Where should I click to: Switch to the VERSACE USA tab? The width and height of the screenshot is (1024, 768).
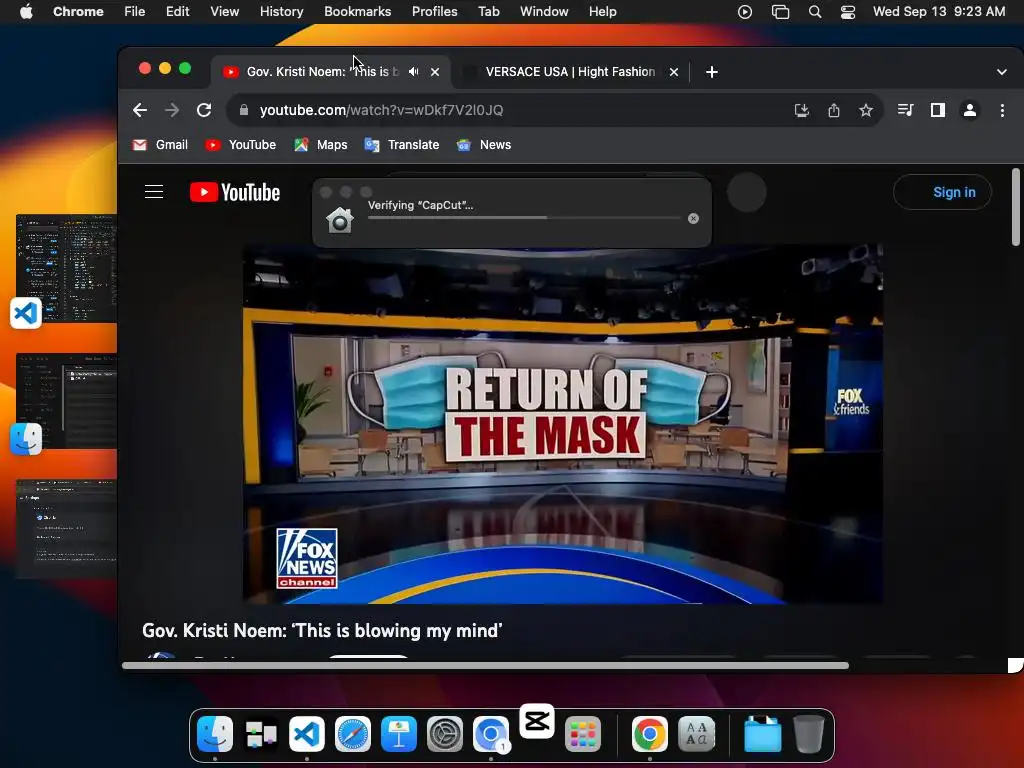(x=570, y=72)
